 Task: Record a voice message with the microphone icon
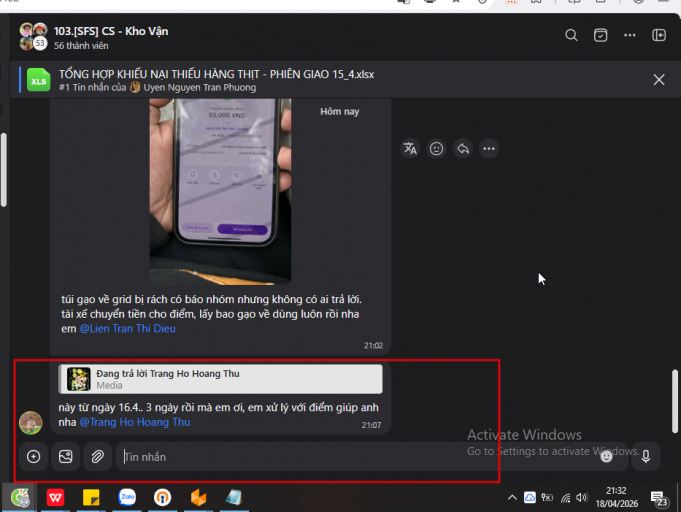tap(646, 456)
